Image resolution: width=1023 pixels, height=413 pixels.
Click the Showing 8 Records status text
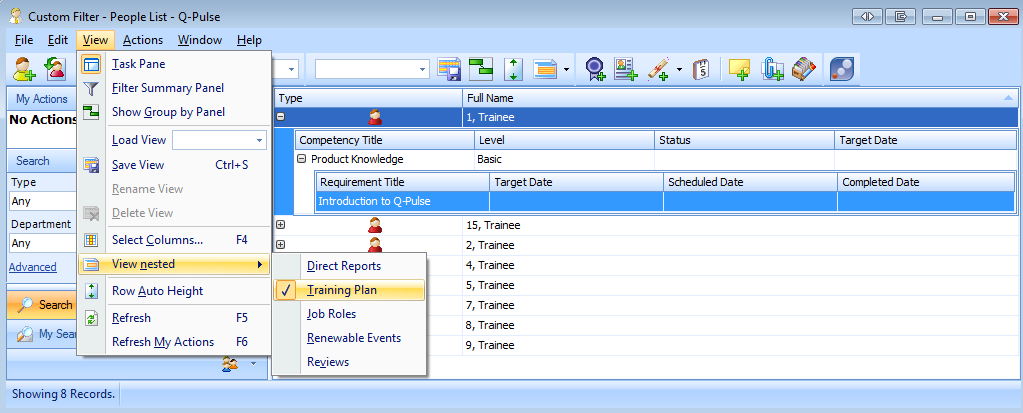(x=63, y=394)
